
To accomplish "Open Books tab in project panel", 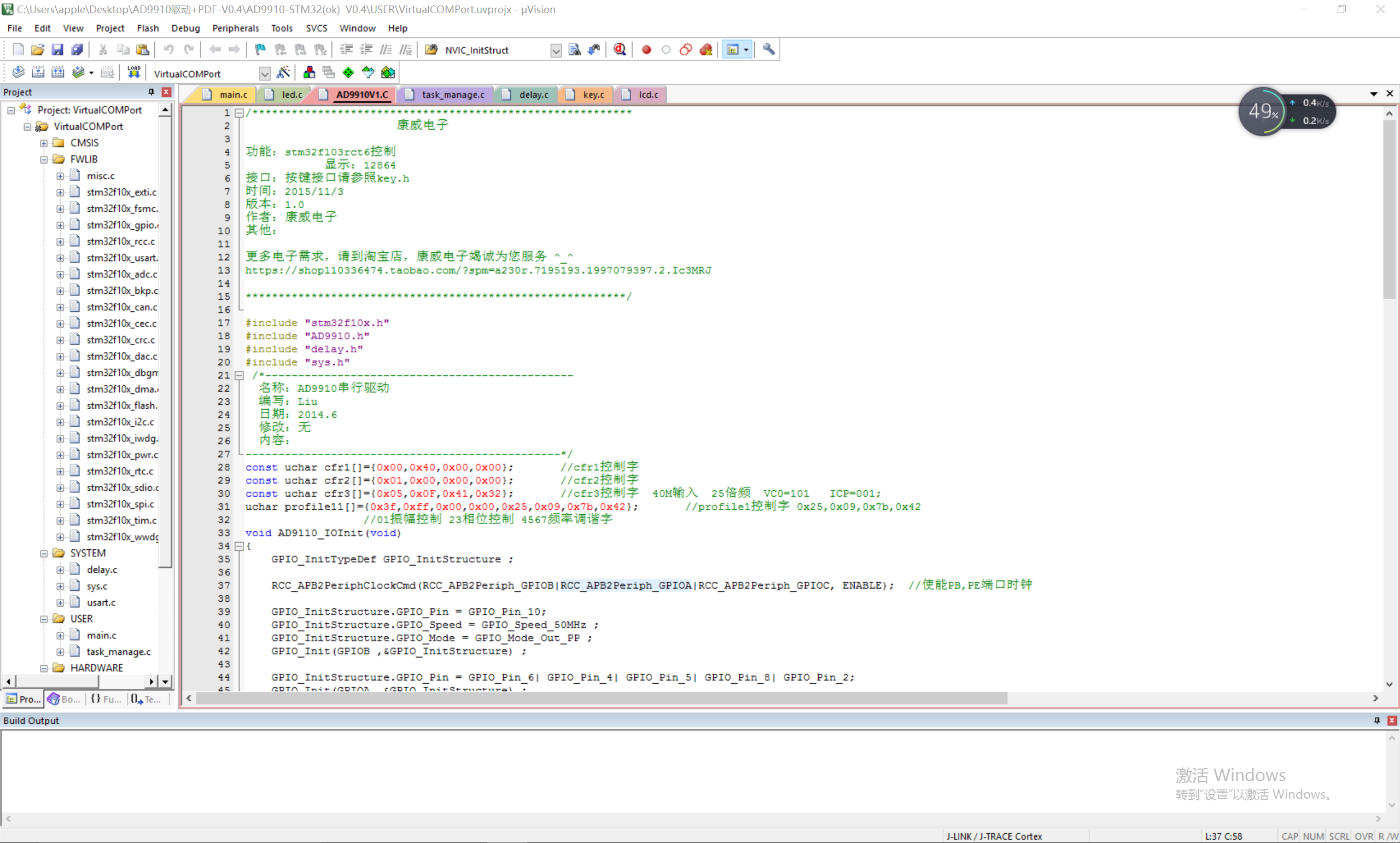I will (x=63, y=699).
